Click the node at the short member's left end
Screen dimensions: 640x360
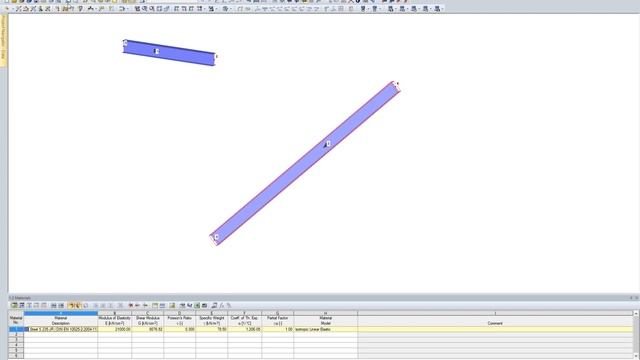[x=125, y=43]
